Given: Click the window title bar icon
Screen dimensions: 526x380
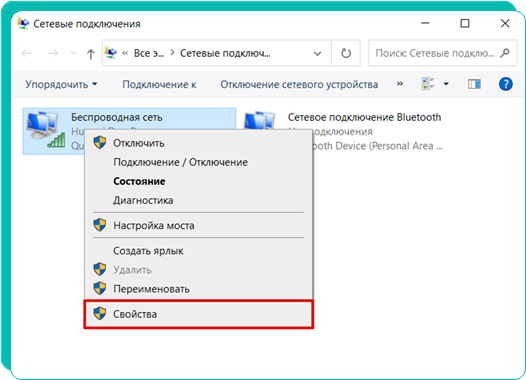Looking at the screenshot, I should click(x=23, y=23).
